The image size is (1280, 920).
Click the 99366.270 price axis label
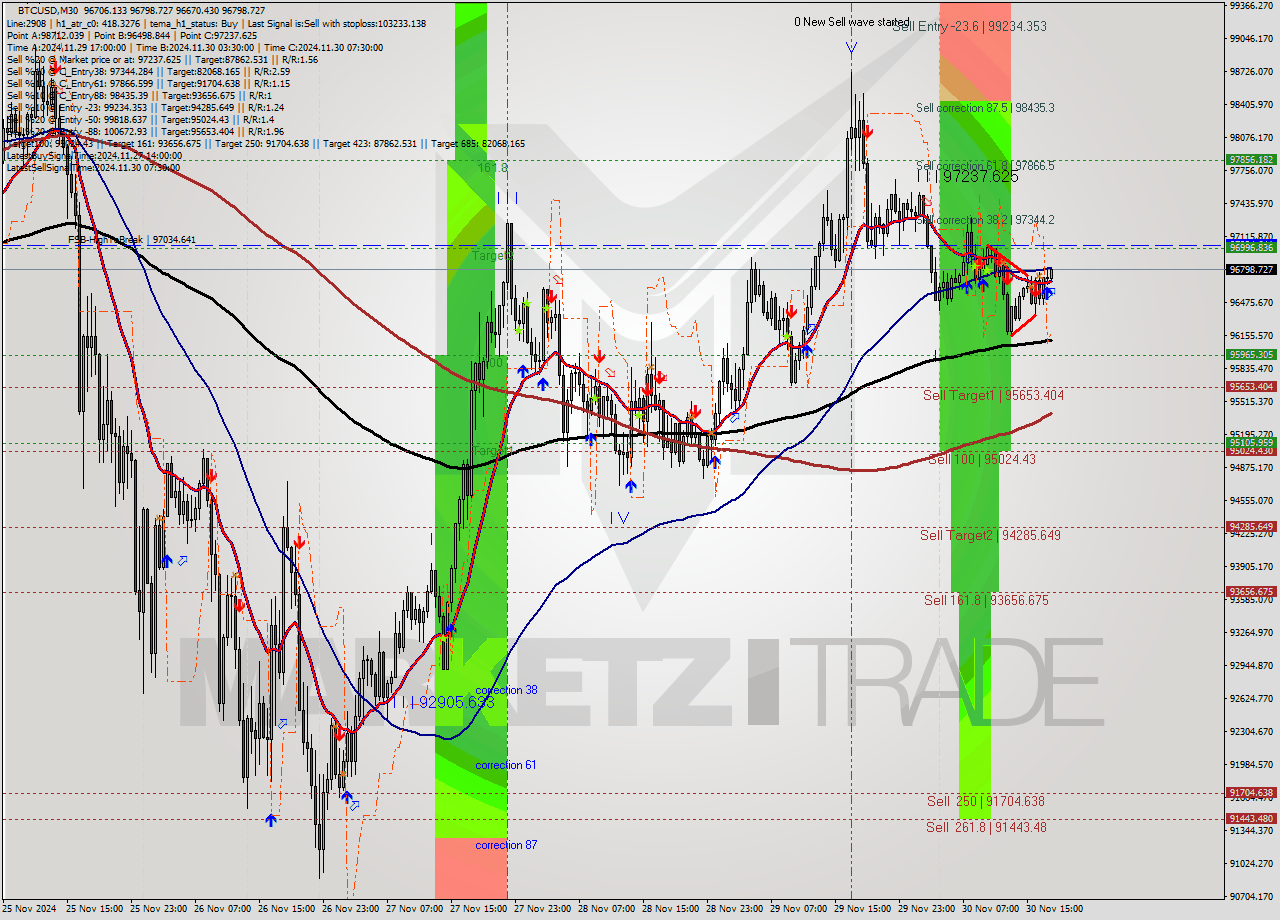pos(1251,5)
